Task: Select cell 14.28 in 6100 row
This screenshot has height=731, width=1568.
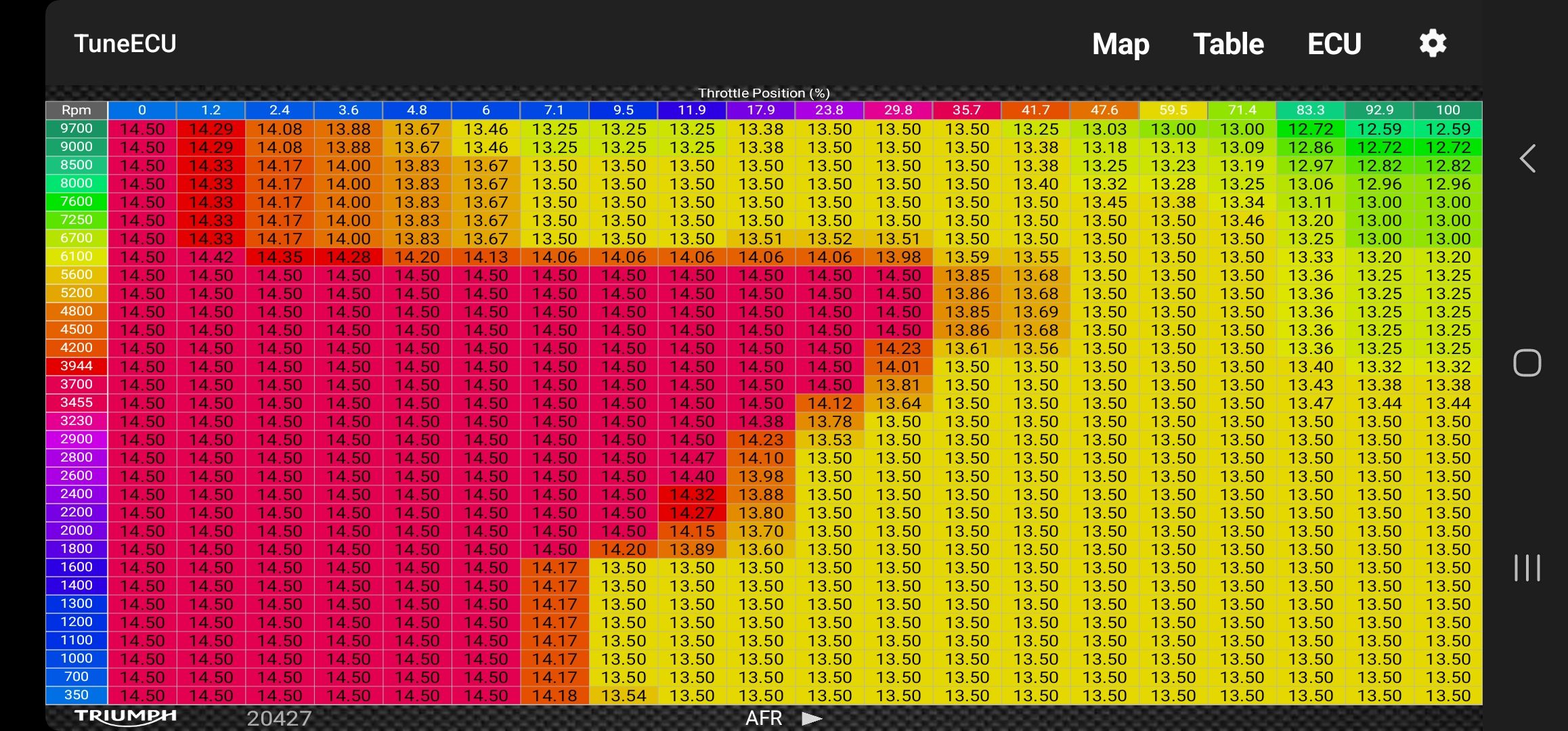Action: (348, 257)
